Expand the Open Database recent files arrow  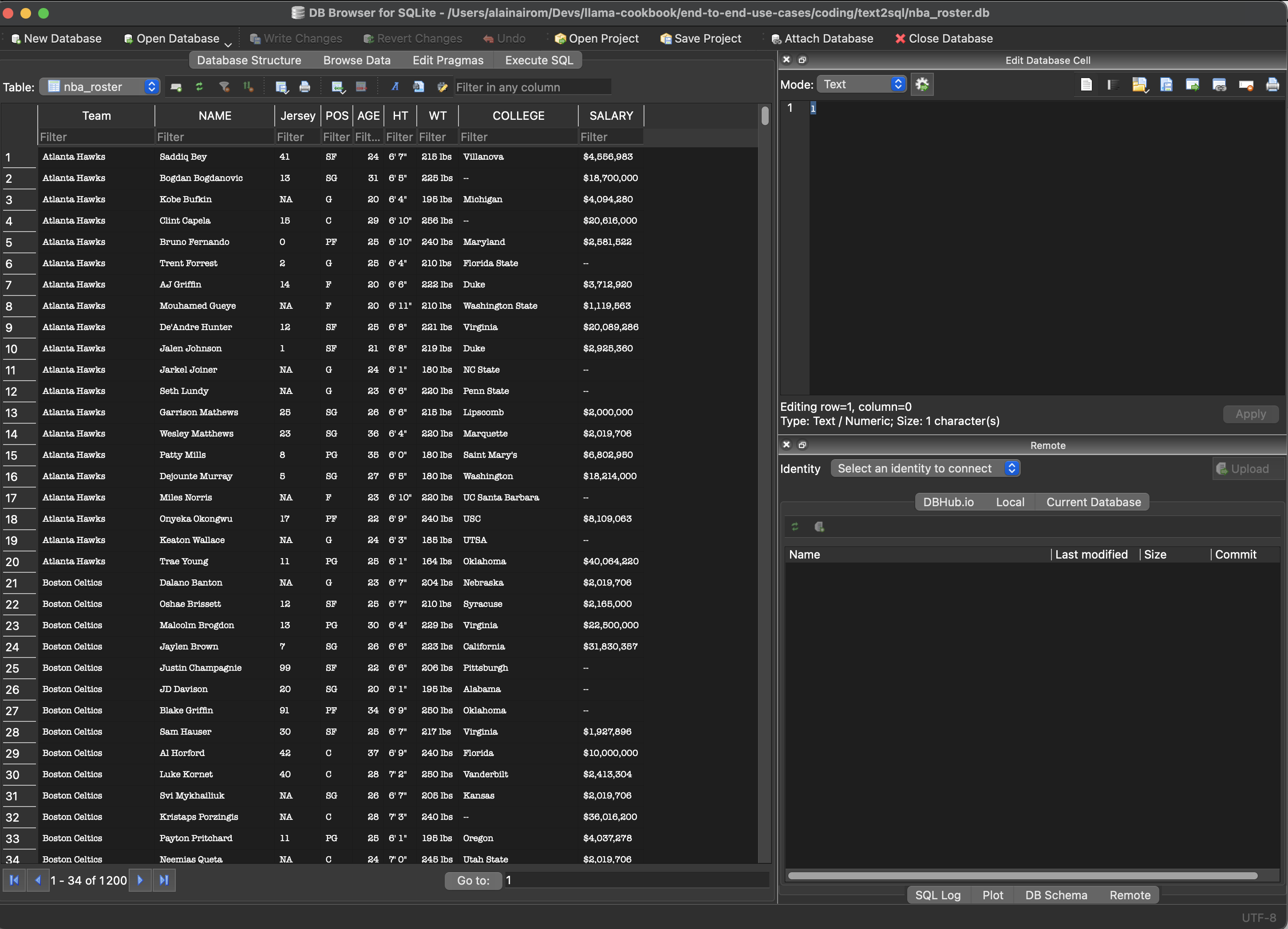[x=228, y=44]
